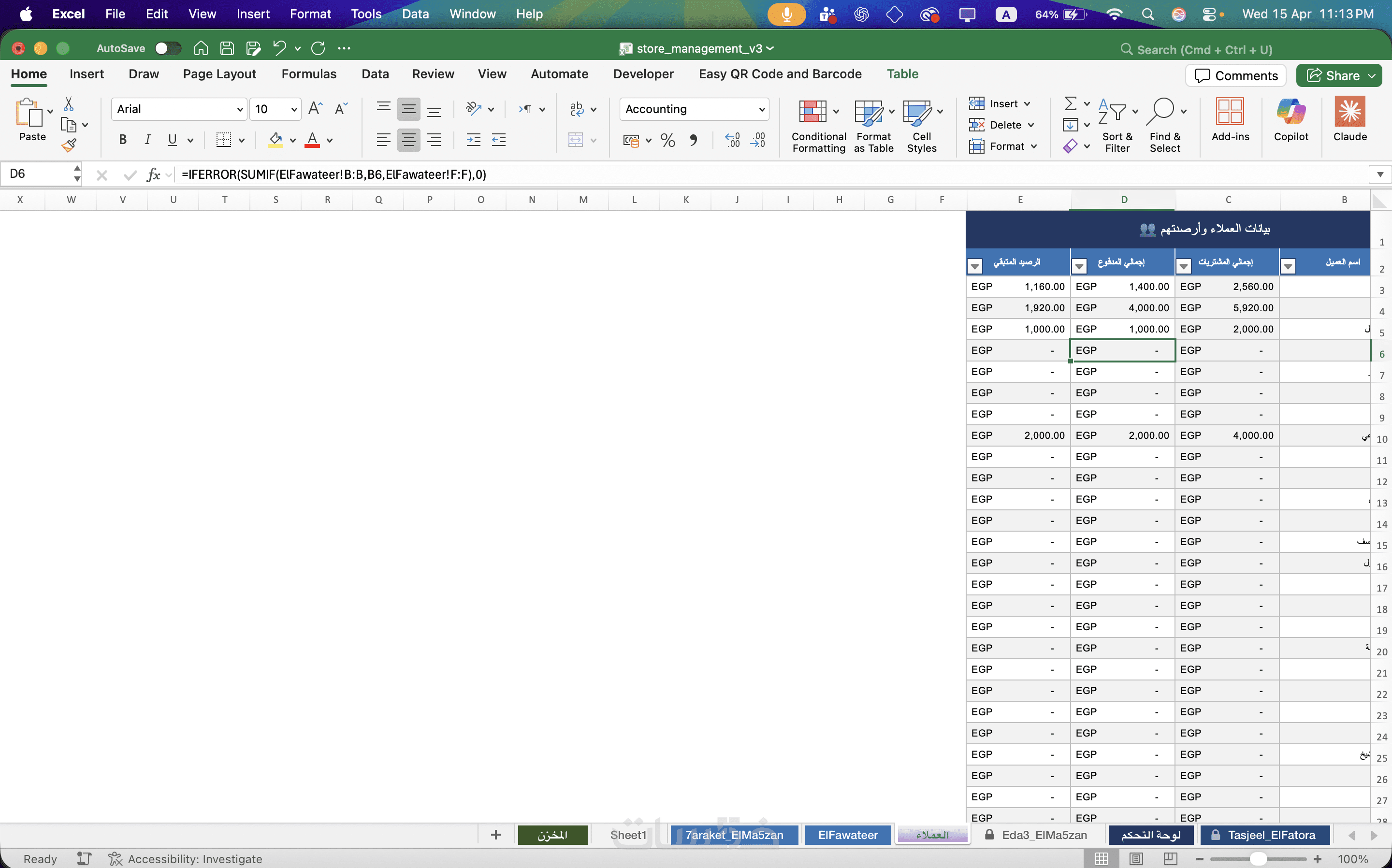Click the Percent Style icon
The height and width of the screenshot is (868, 1392).
[x=667, y=140]
